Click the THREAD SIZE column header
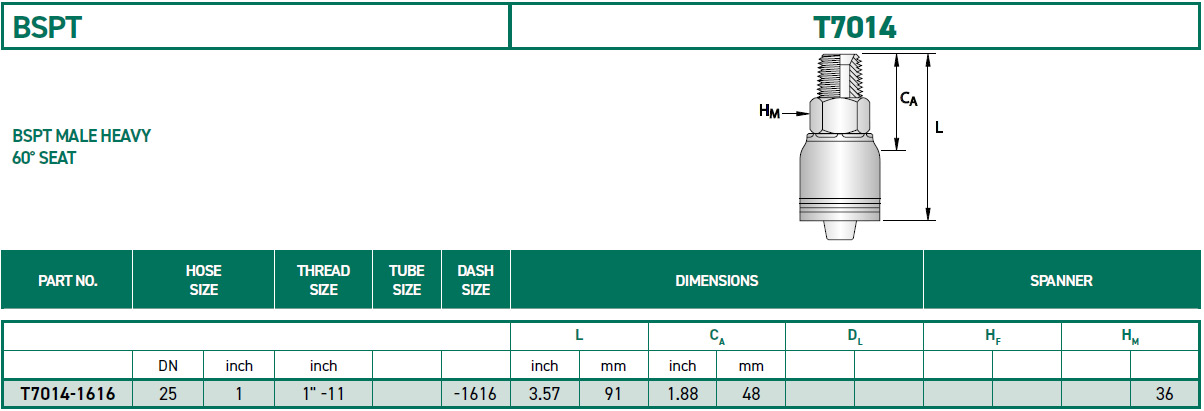This screenshot has height=411, width=1204. [323, 281]
